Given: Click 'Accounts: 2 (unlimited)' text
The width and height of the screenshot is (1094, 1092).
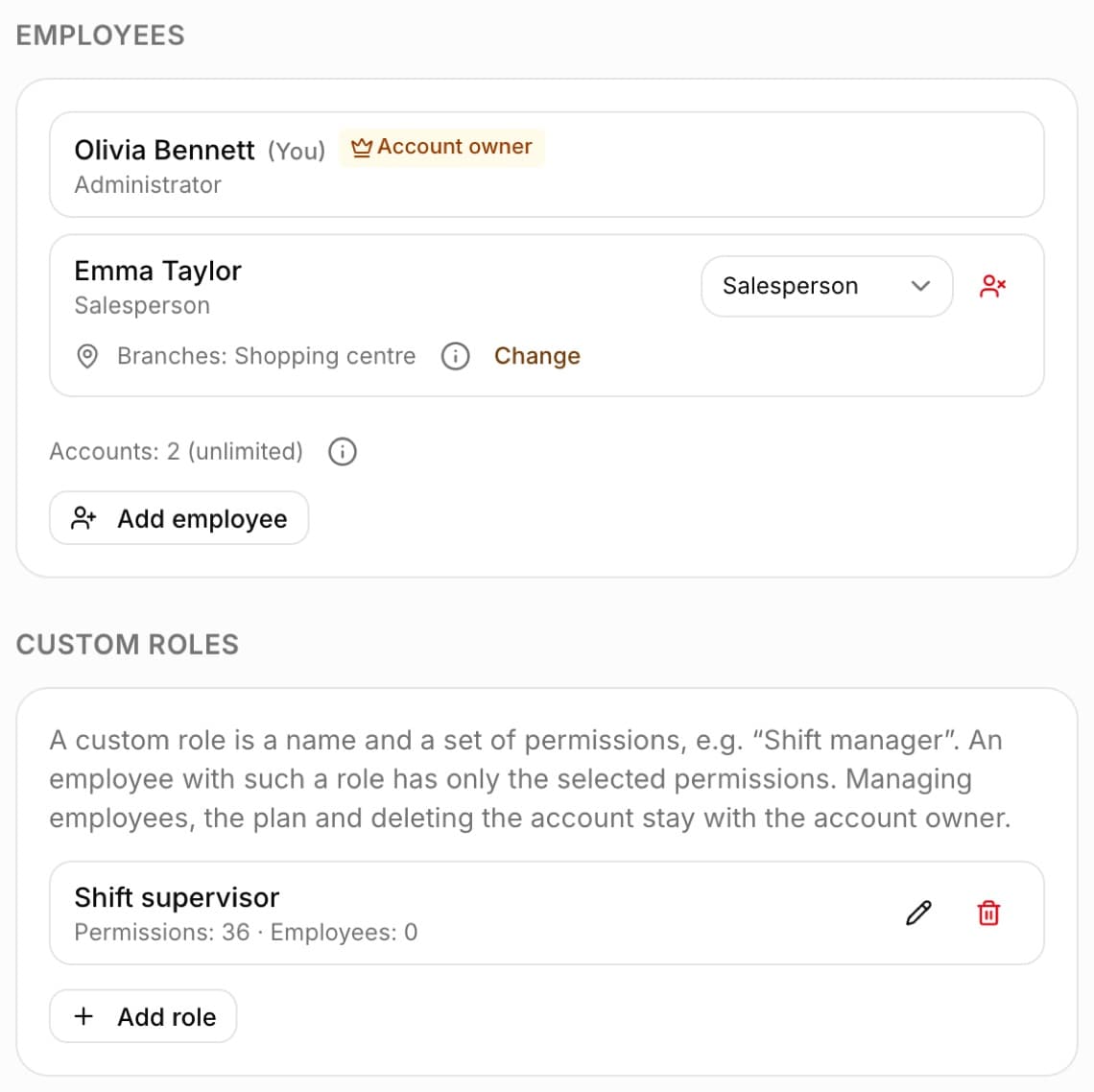Looking at the screenshot, I should point(176,451).
